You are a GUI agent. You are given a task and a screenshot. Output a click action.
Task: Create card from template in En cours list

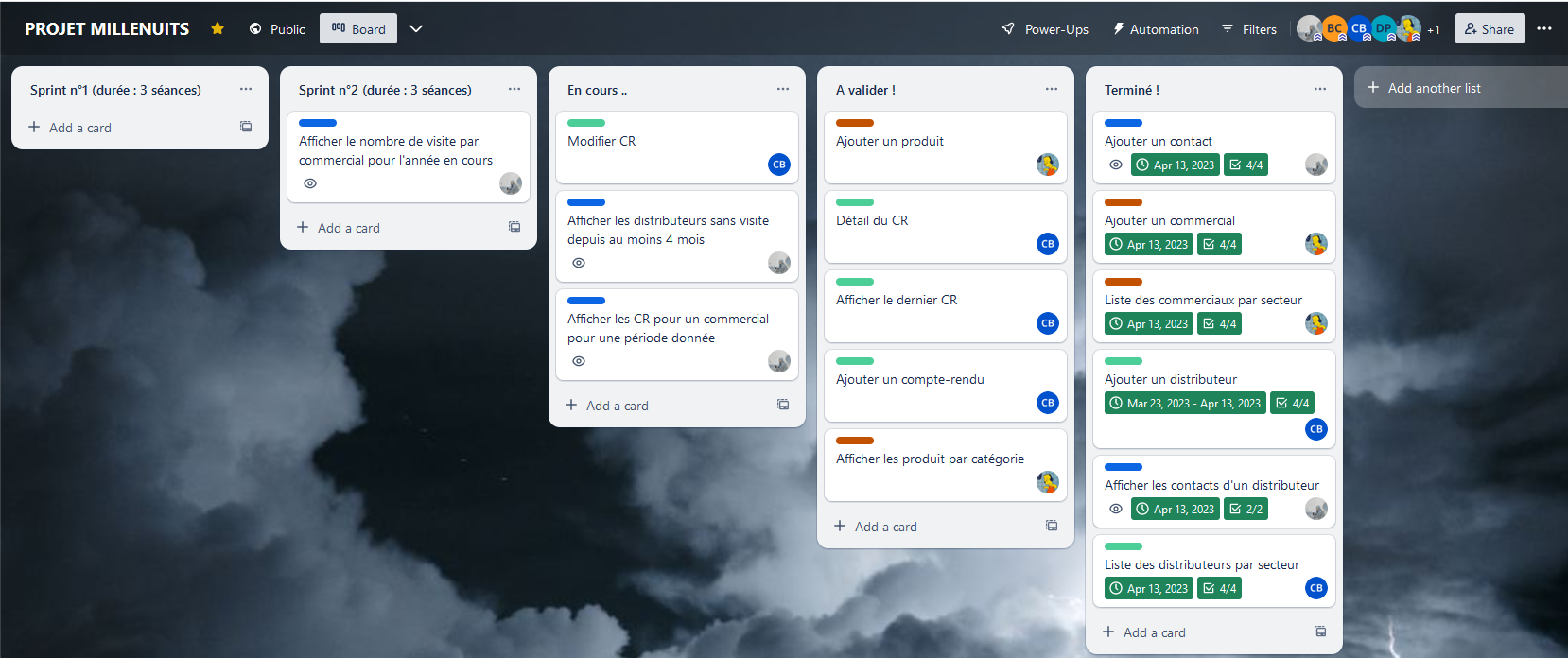[783, 405]
